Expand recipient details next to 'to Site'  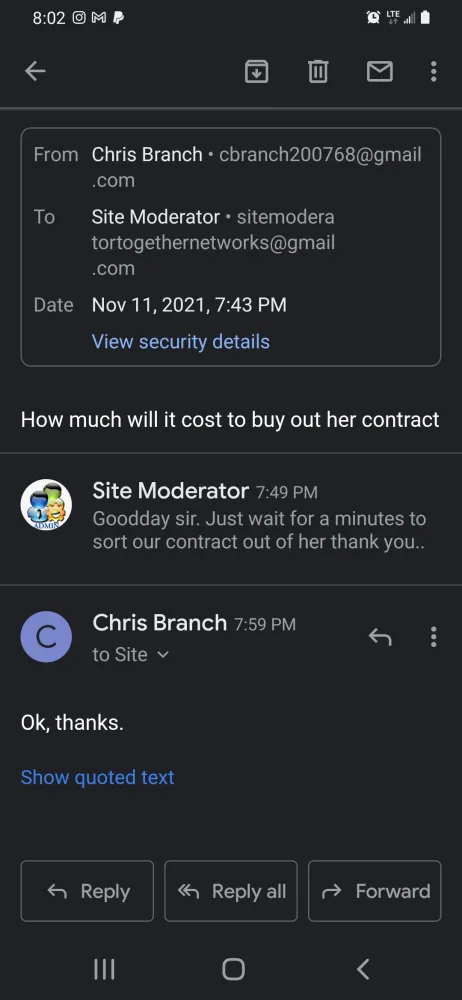tap(163, 655)
